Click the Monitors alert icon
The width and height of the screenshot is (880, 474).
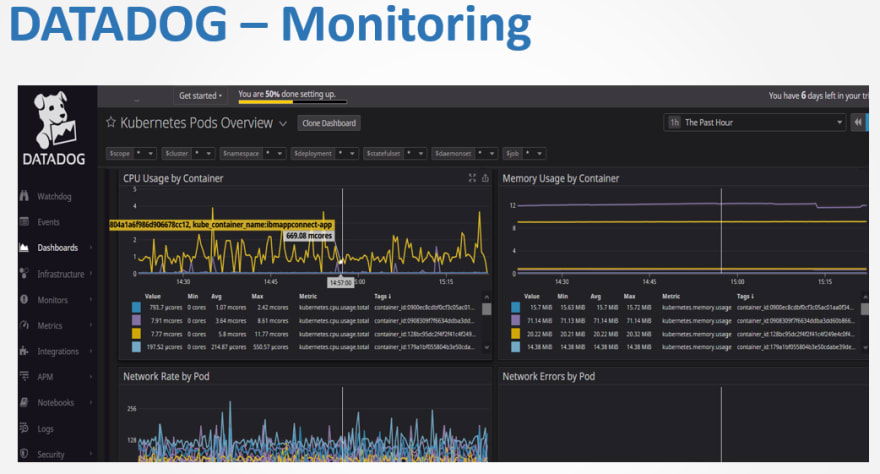pyautogui.click(x=24, y=300)
